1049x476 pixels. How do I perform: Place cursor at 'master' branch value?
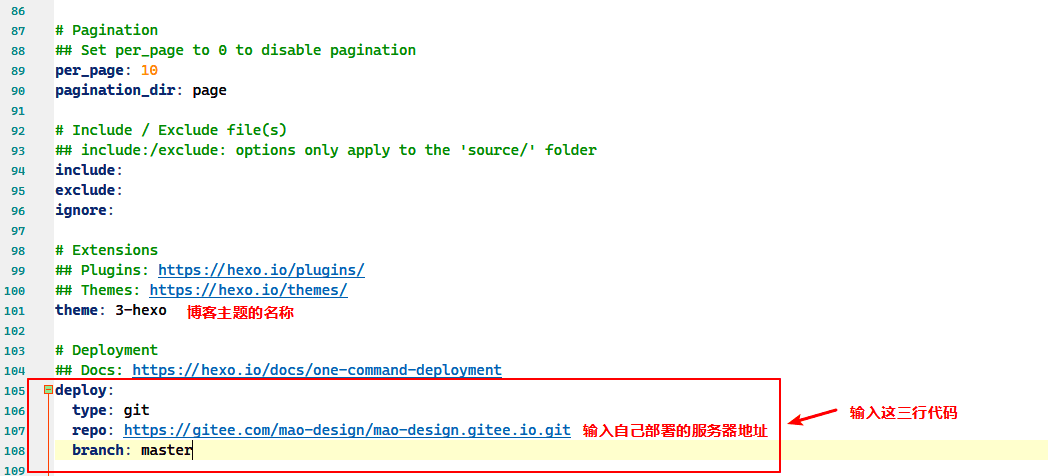(167, 450)
